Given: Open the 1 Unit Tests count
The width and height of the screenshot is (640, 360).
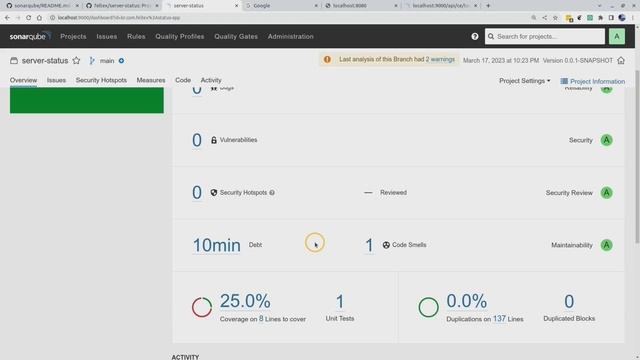Looking at the screenshot, I should tap(340, 302).
